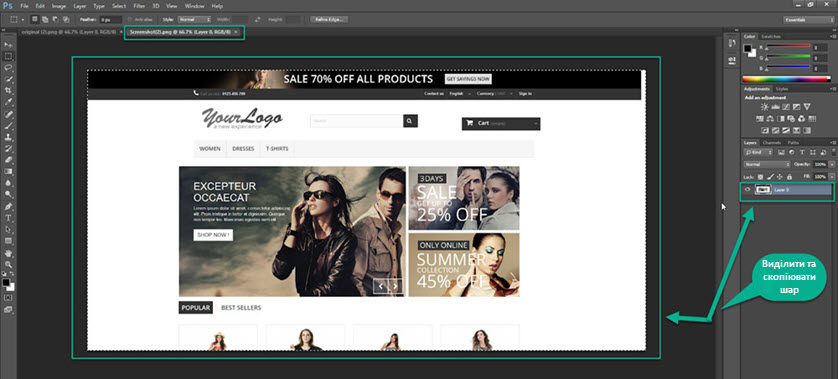838x379 pixels.
Task: Add a Levels adjustment
Action: pyautogui.click(x=775, y=107)
